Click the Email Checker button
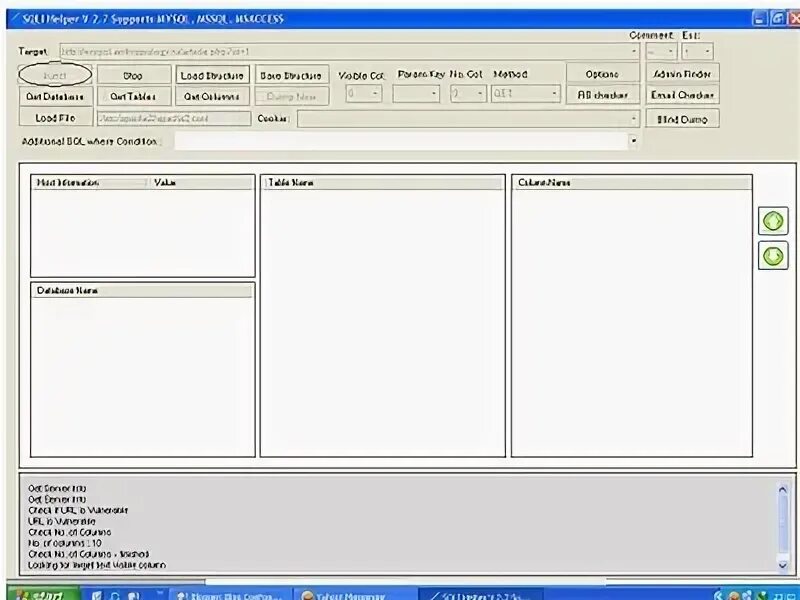Viewport: 800px width, 600px height. [x=682, y=95]
